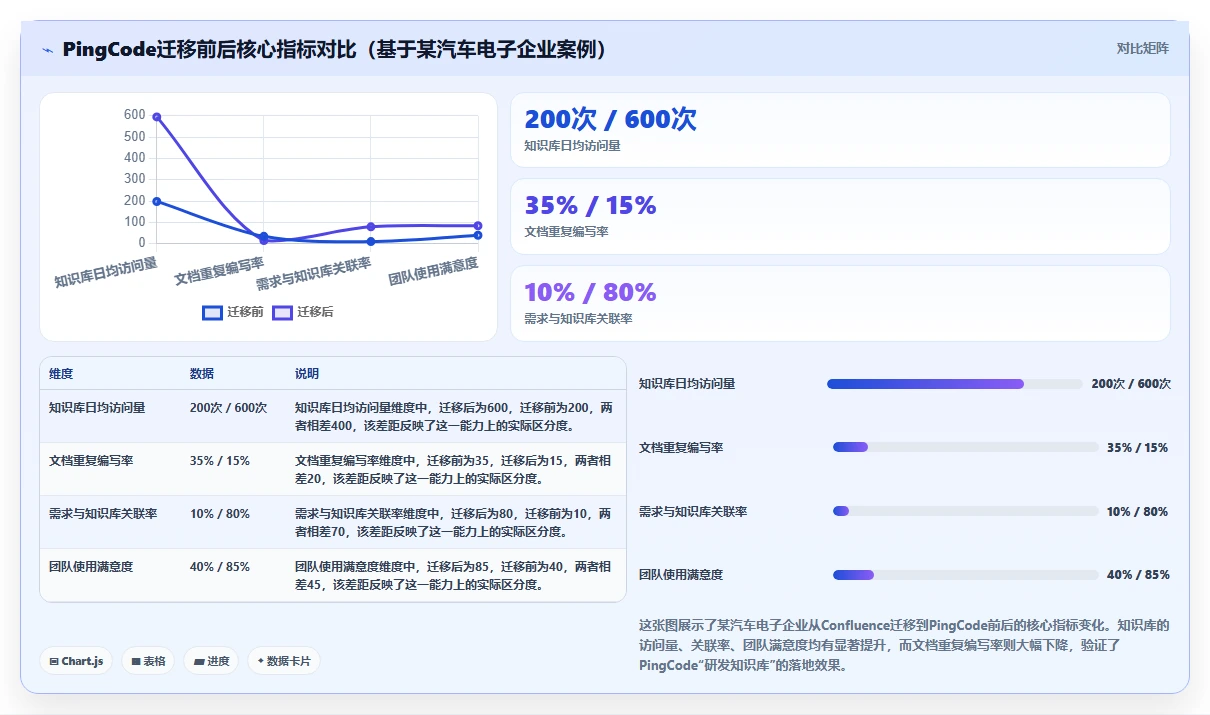Click the 200 data point of 迁移前 line
The height and width of the screenshot is (715, 1210).
coord(157,201)
